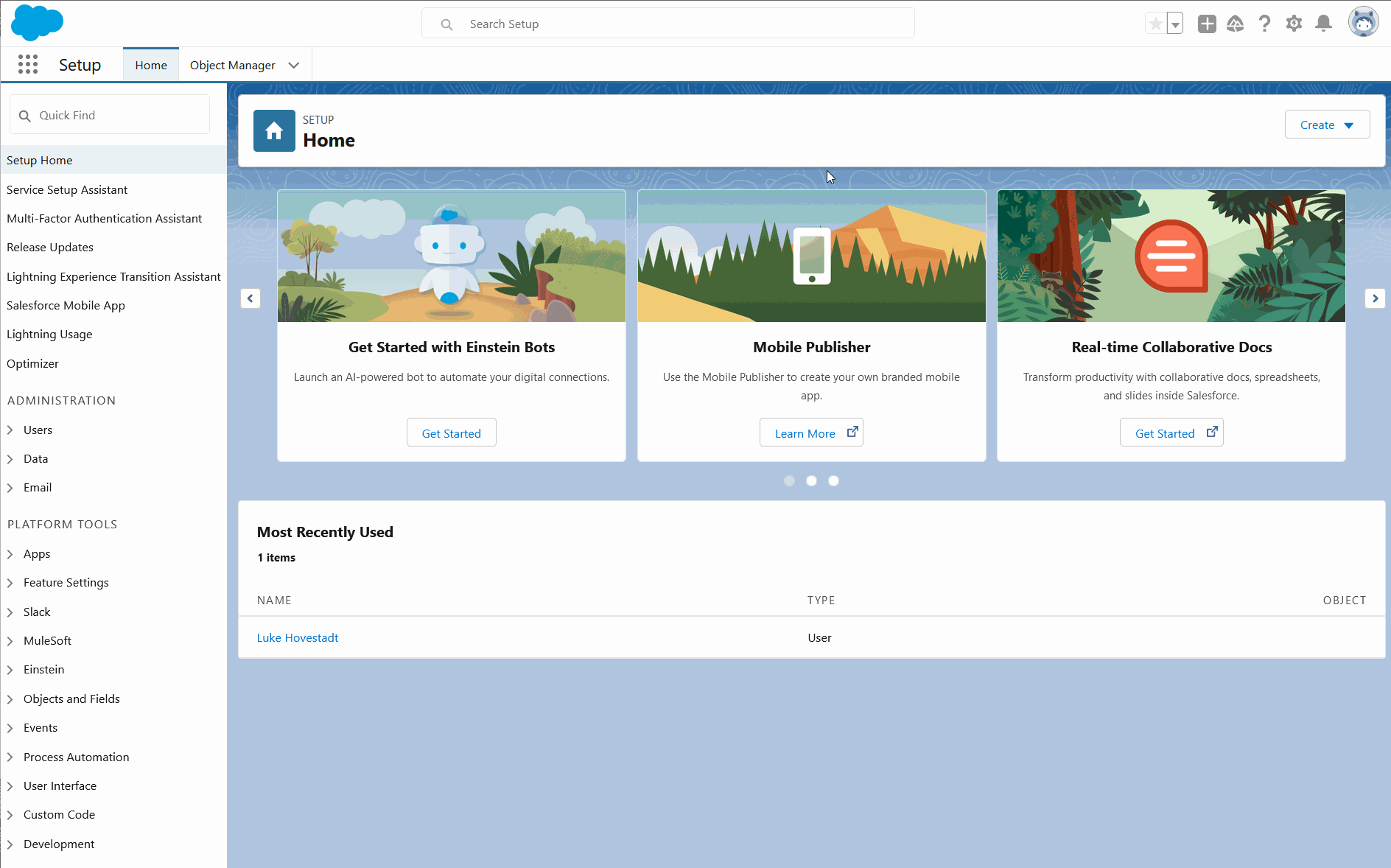Image resolution: width=1391 pixels, height=868 pixels.
Task: Open Salesforce Mobile App settings
Action: point(66,305)
